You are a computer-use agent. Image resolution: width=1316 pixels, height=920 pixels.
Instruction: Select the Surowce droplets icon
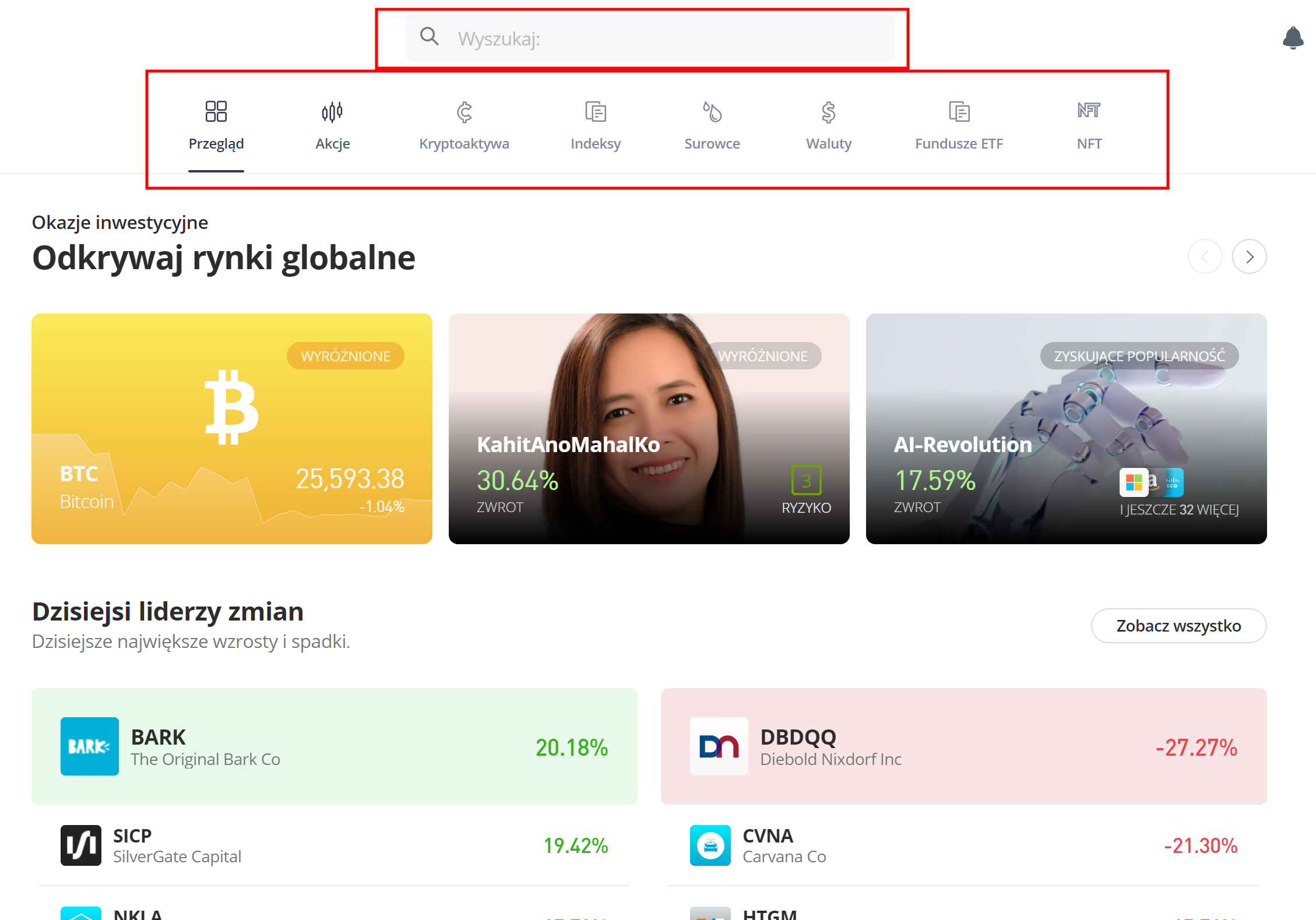[712, 111]
